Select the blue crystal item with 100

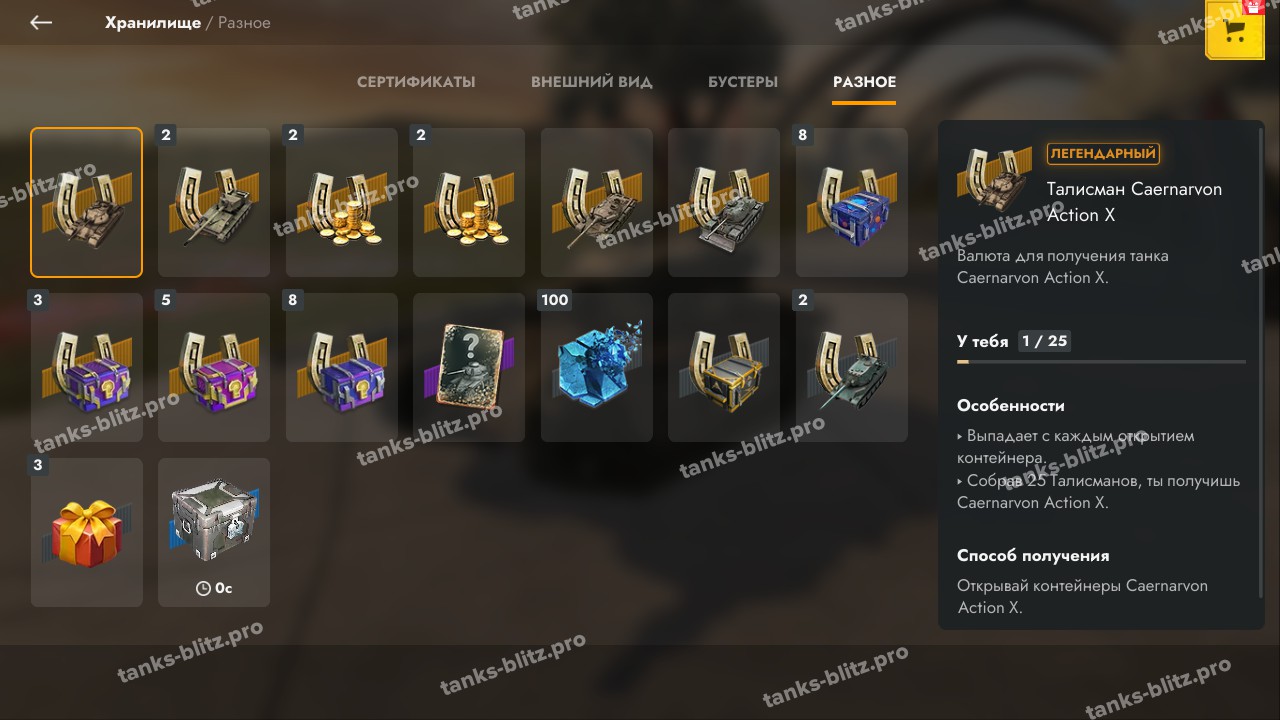597,367
